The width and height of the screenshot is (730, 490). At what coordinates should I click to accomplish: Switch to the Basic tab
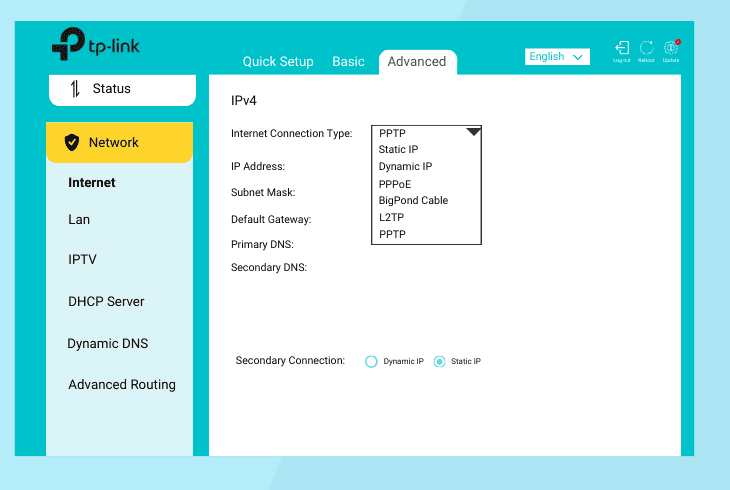[x=348, y=61]
